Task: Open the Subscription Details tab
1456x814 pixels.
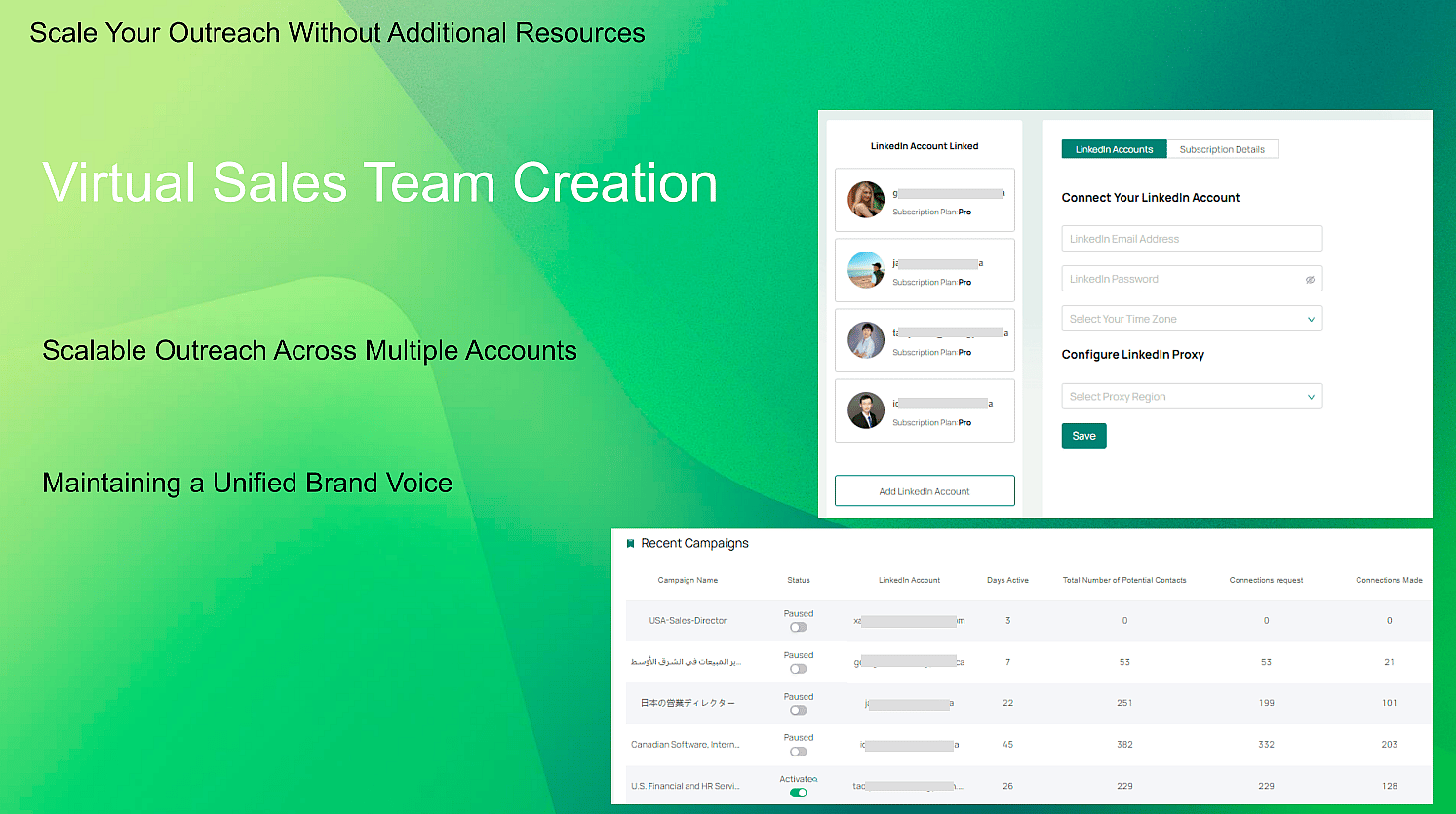Action: click(x=1222, y=149)
